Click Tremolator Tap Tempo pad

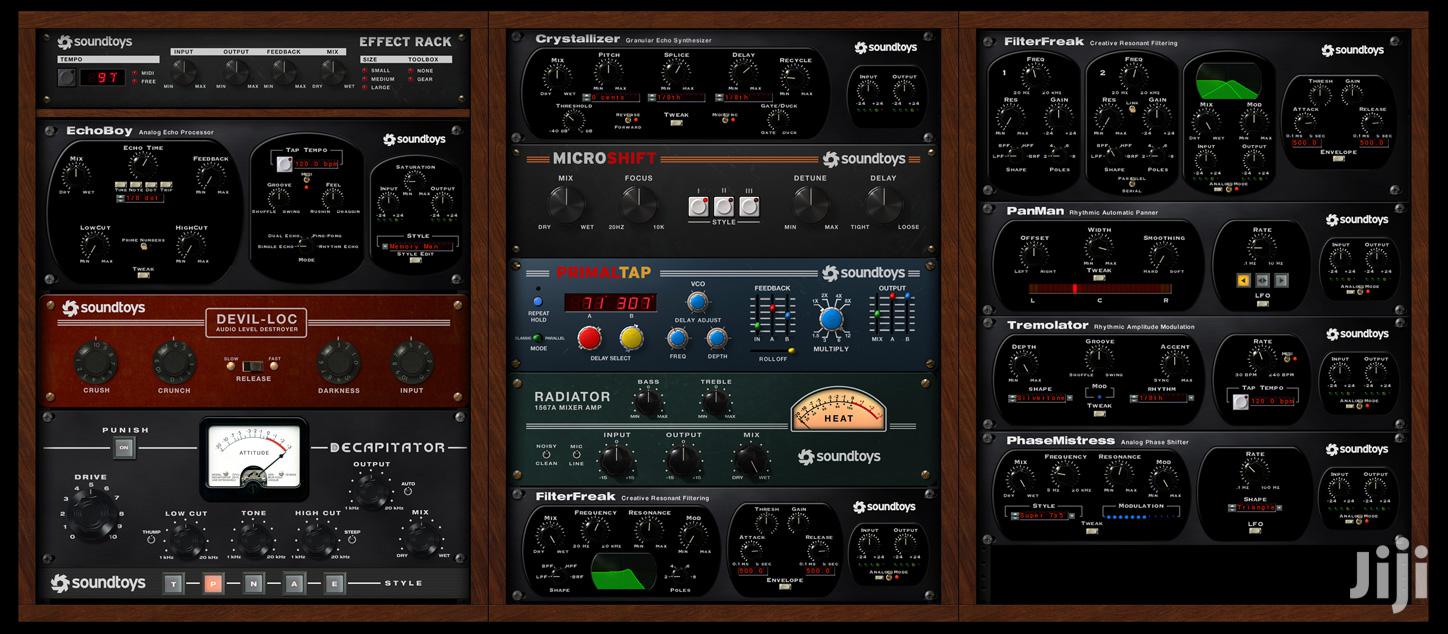click(x=1240, y=401)
